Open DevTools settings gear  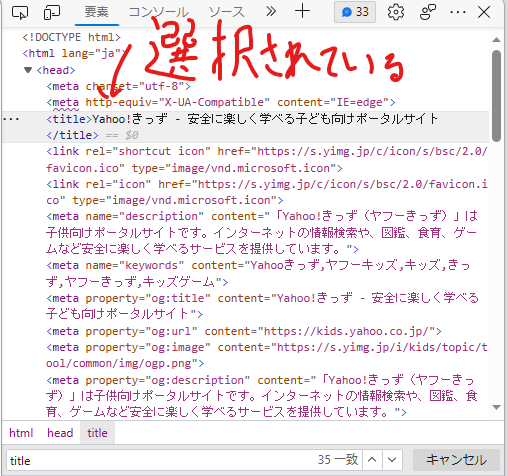click(x=396, y=12)
